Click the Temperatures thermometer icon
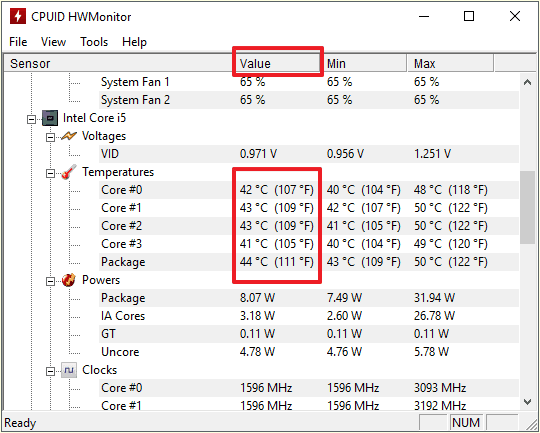 69,172
